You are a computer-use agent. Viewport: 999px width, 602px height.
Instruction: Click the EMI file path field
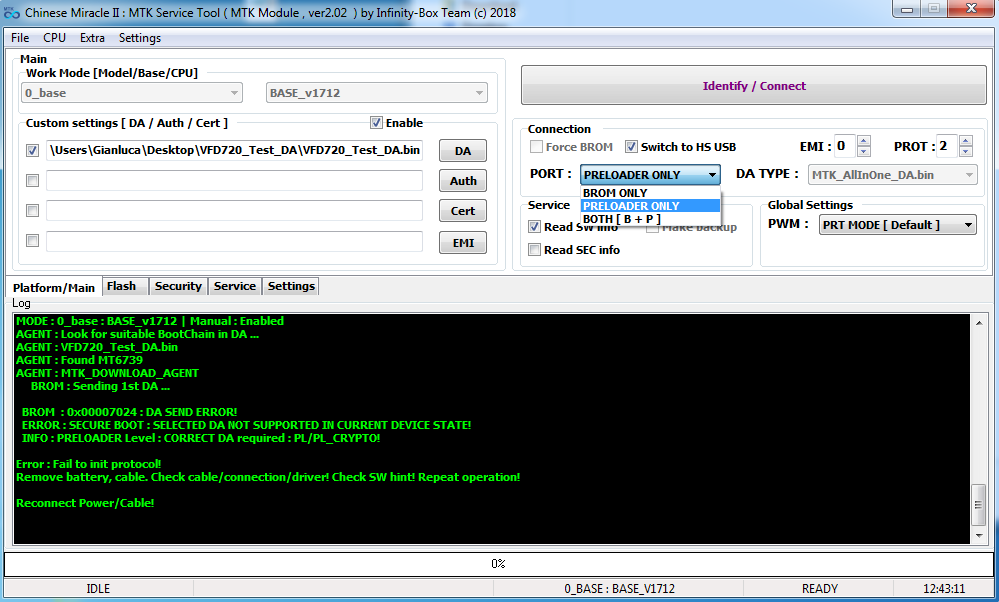pyautogui.click(x=234, y=241)
